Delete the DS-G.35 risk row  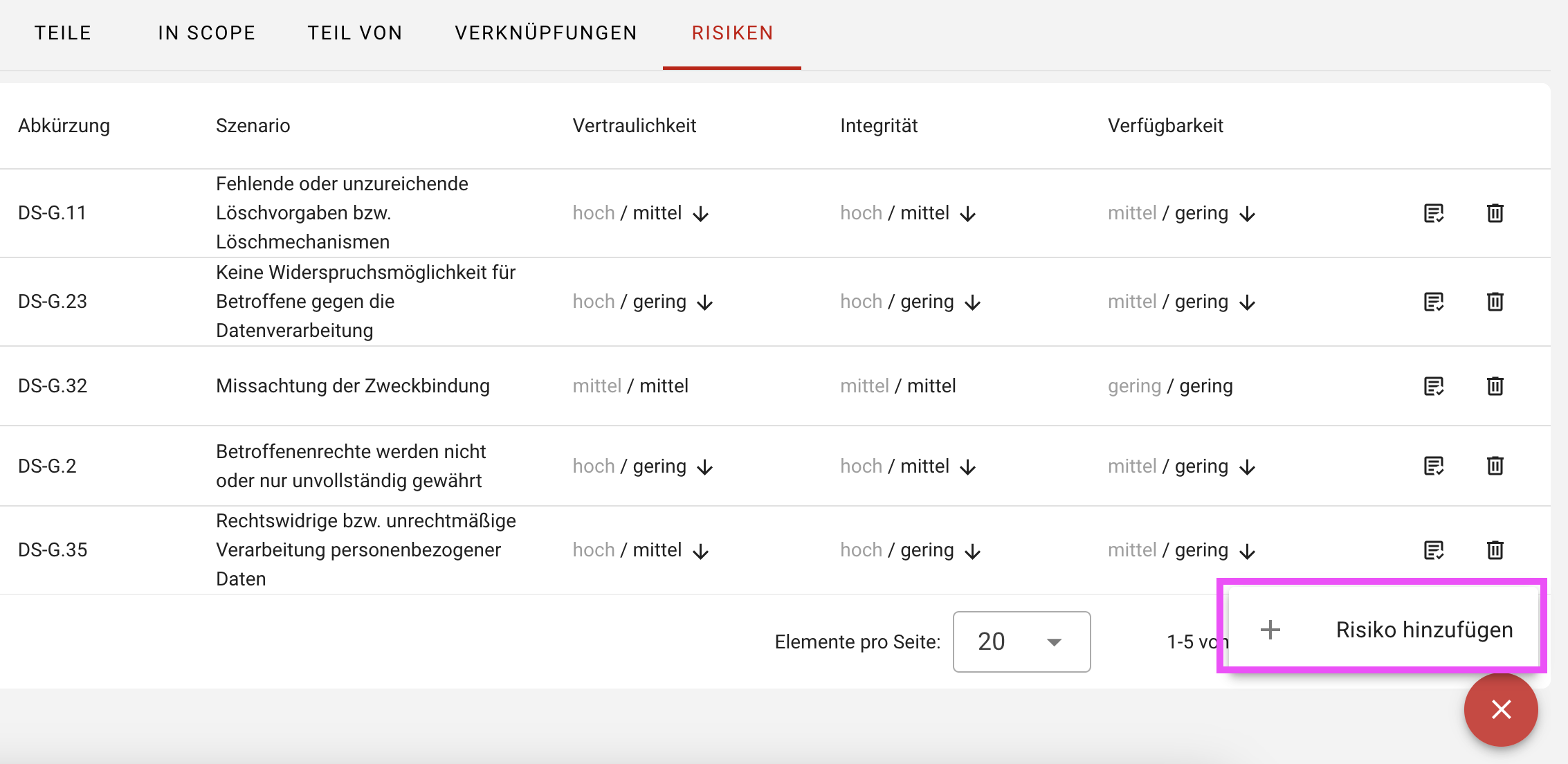(1495, 550)
